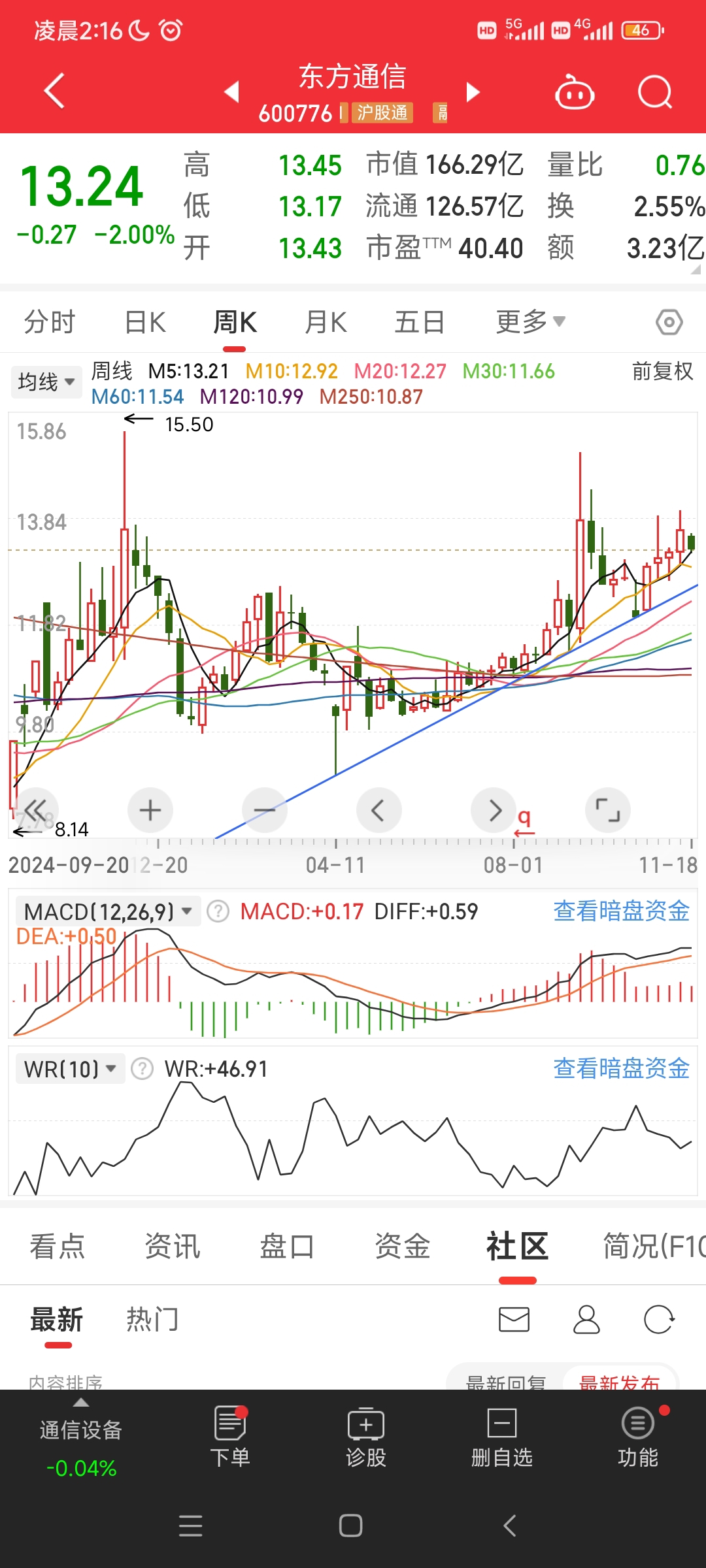Tap the red q marker on chart
706x1568 pixels.
(524, 822)
